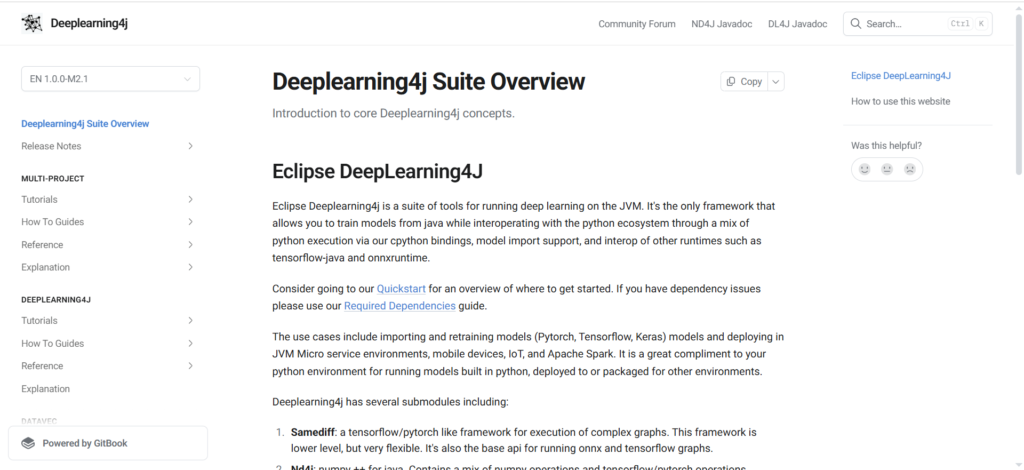Select Deeplearning4j Suite Overview sidebar item

click(85, 123)
